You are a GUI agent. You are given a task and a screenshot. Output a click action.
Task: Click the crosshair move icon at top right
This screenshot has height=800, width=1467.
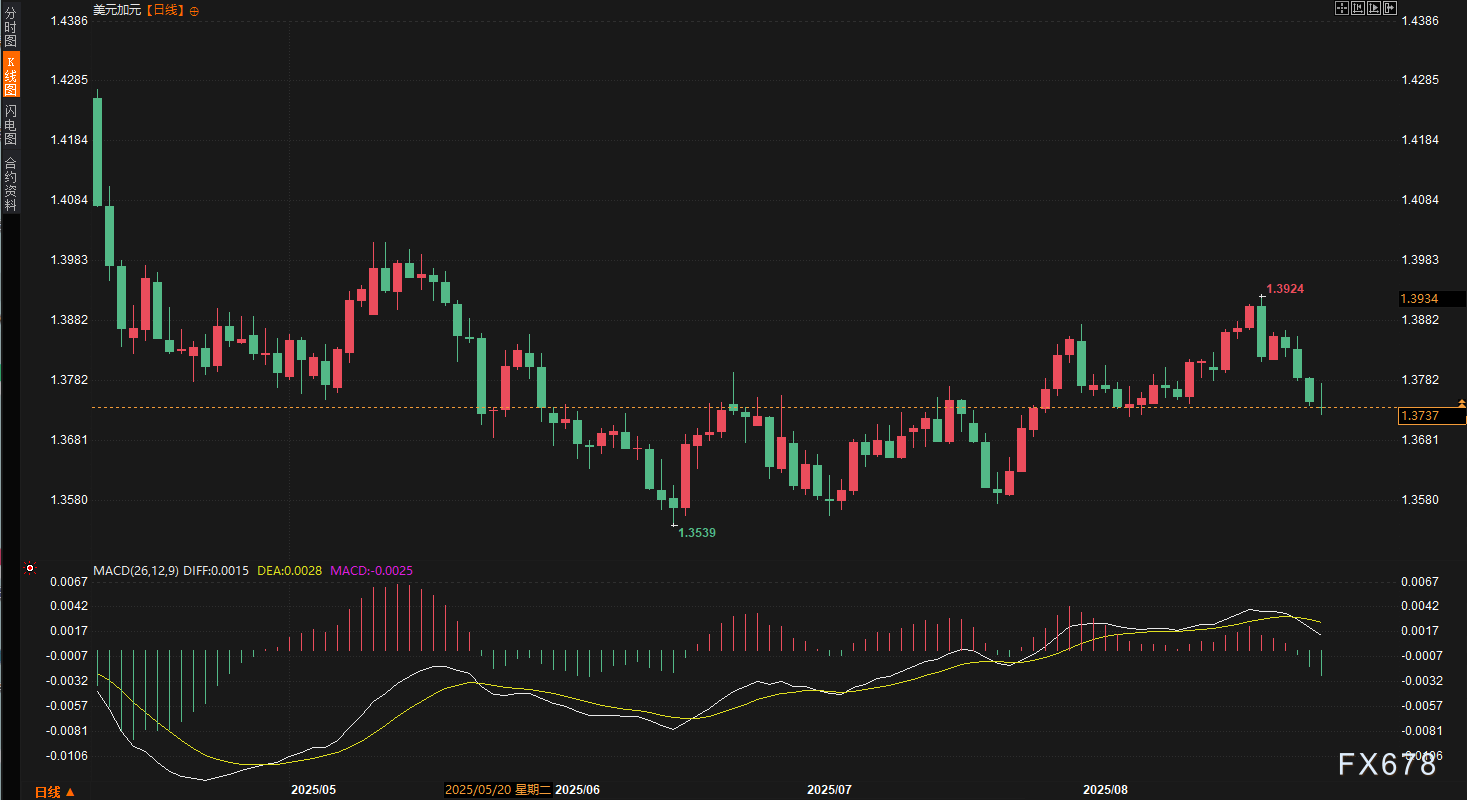click(1342, 8)
